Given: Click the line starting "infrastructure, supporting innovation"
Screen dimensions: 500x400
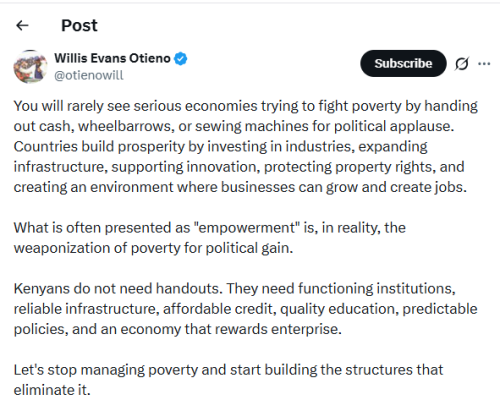Looking at the screenshot, I should pos(239,167).
